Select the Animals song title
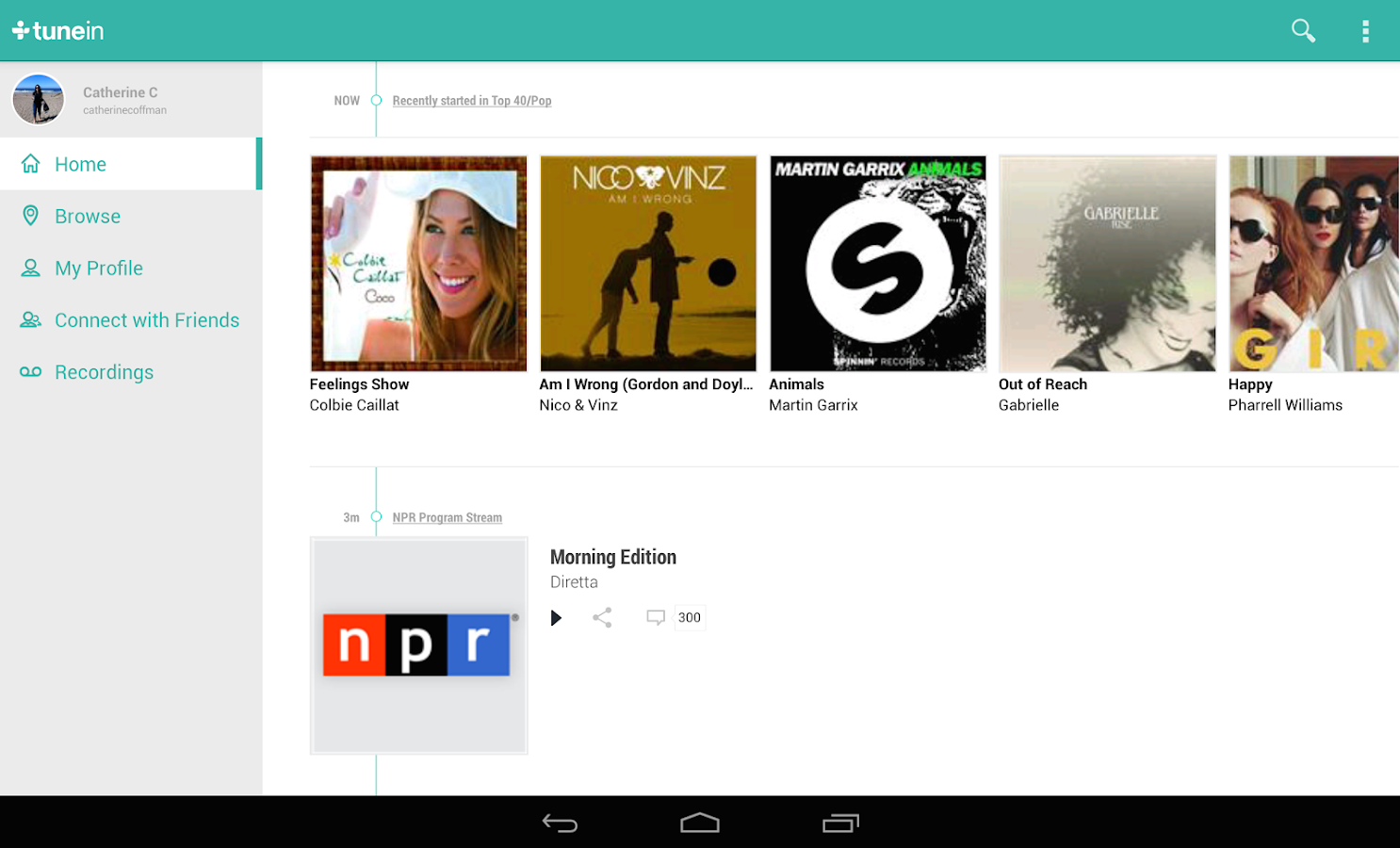The width and height of the screenshot is (1400, 848). pyautogui.click(x=796, y=384)
